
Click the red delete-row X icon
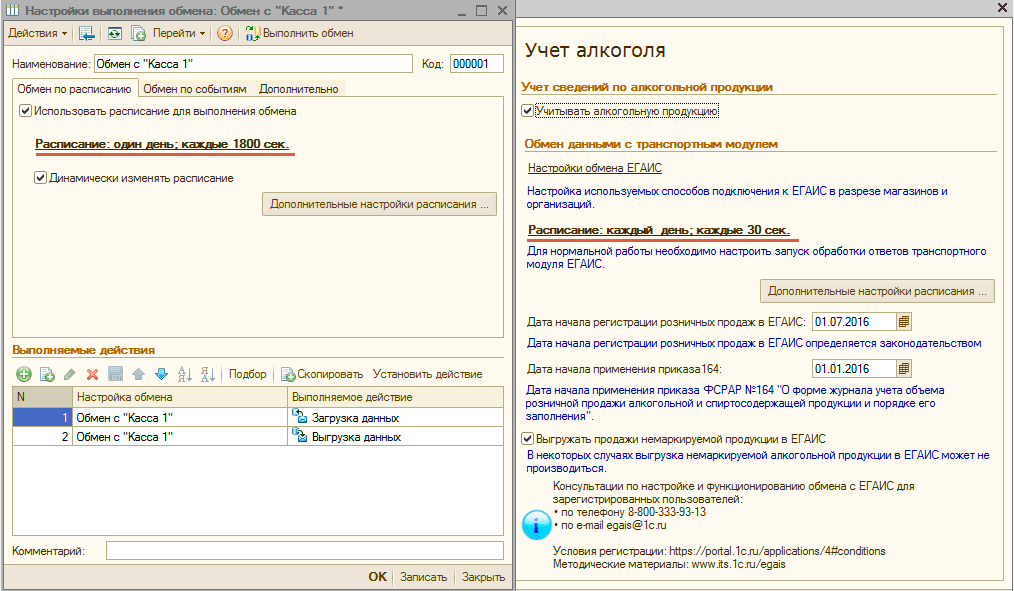(x=92, y=374)
